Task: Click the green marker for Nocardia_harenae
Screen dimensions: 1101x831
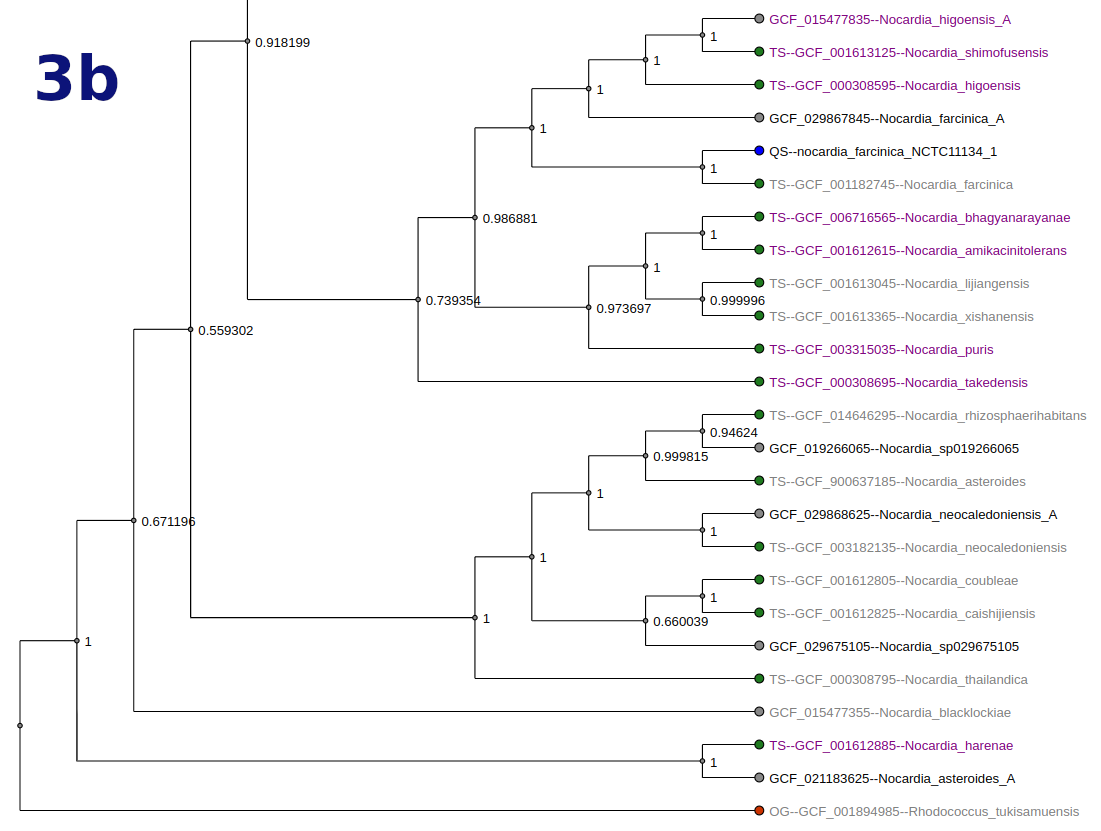Action: click(759, 745)
